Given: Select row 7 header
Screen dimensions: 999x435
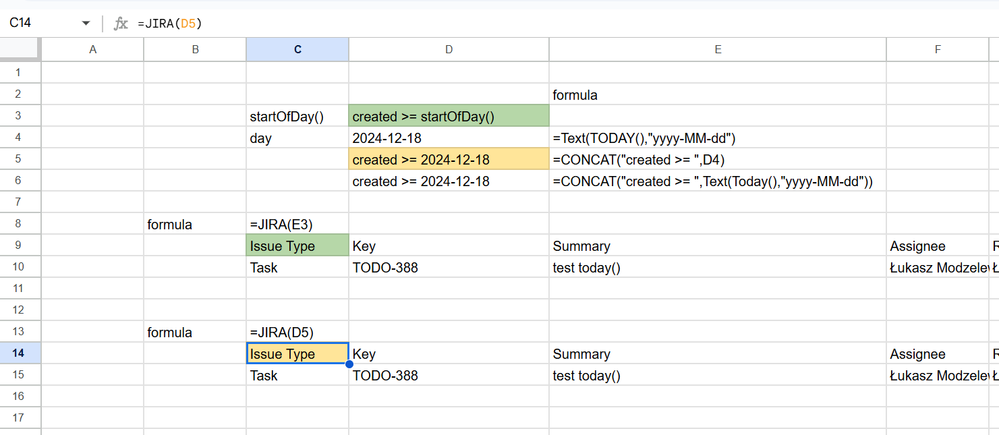Looking at the screenshot, I should coord(20,203).
